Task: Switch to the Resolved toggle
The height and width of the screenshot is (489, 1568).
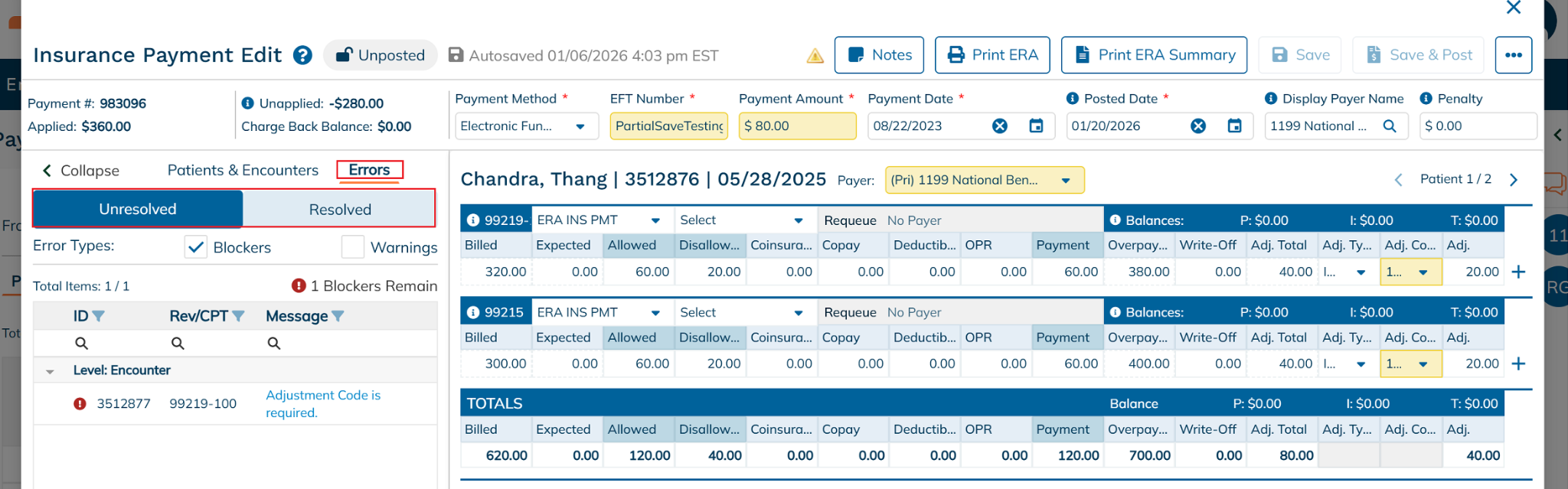Action: [x=340, y=210]
